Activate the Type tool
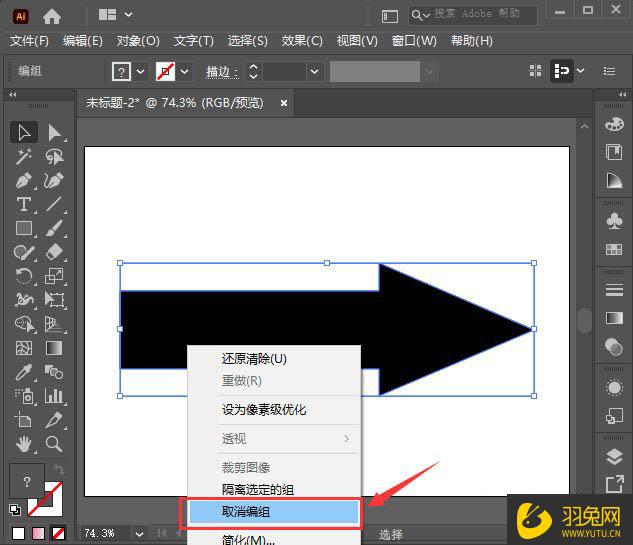The image size is (633, 545). [24, 204]
